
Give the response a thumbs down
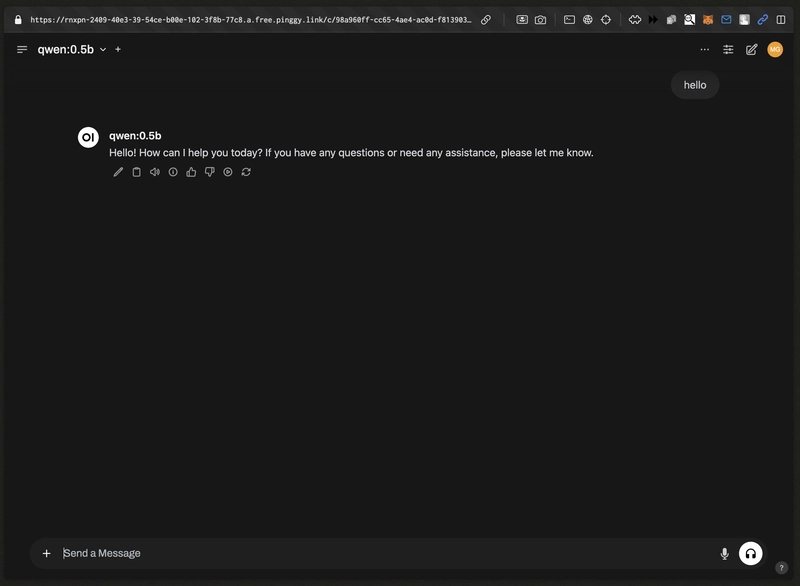(209, 172)
